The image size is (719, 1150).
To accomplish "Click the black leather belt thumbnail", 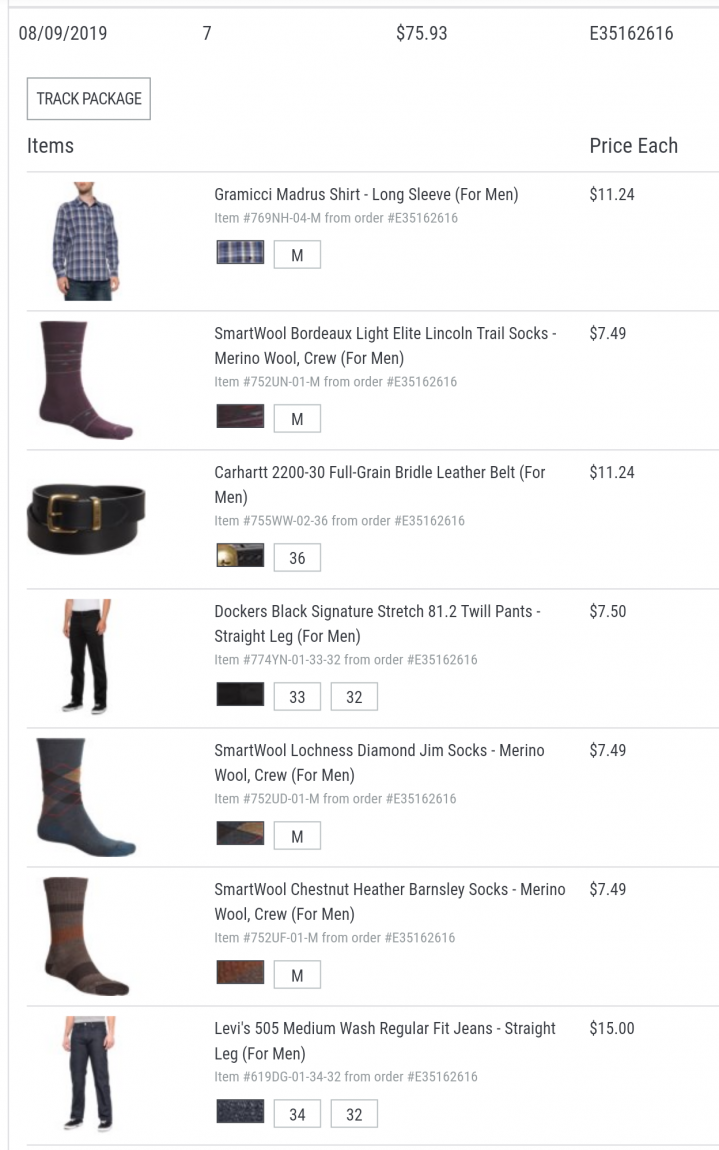I will pos(86,518).
